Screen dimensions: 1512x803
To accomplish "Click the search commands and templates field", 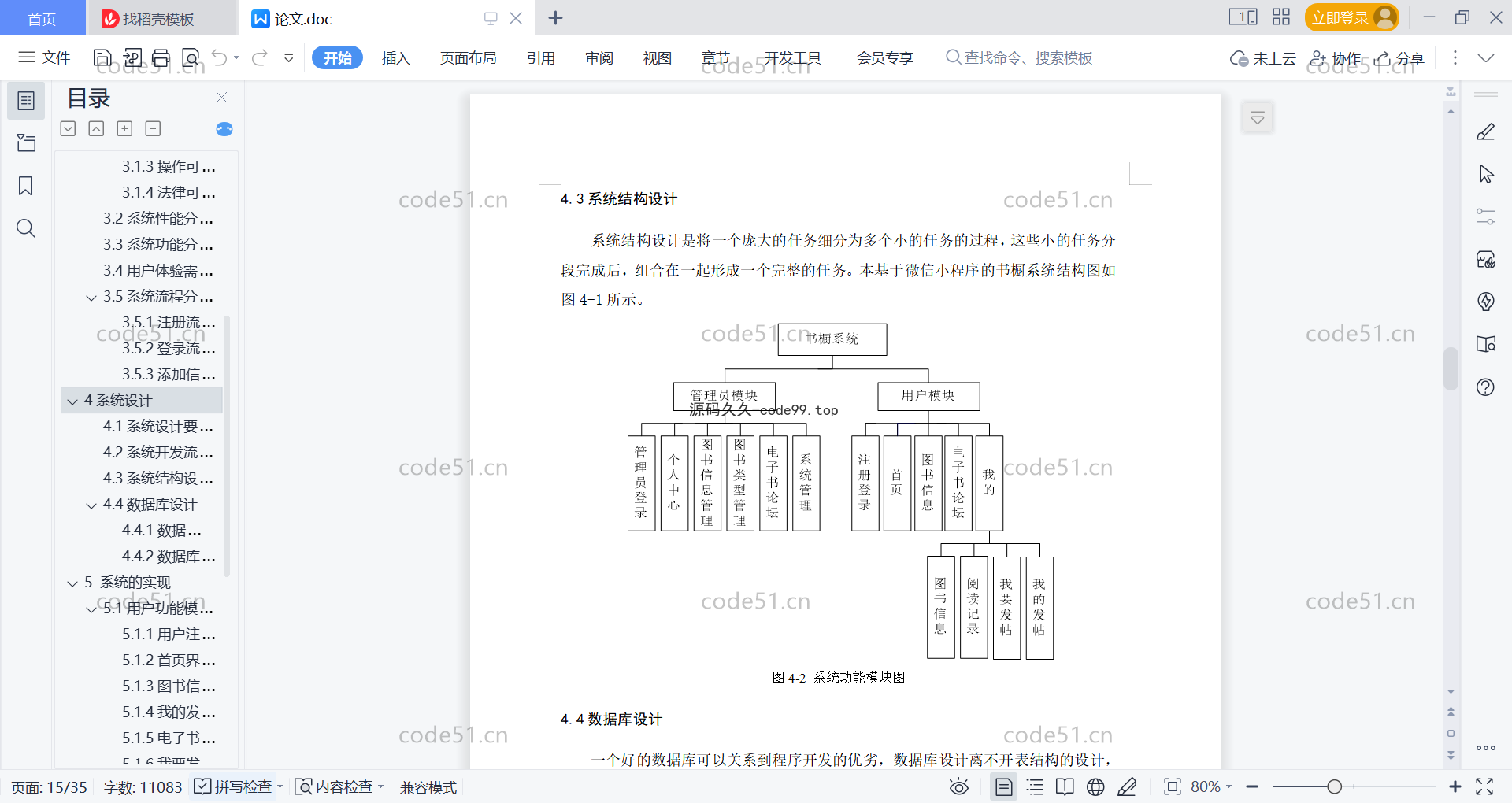I will coord(1020,57).
